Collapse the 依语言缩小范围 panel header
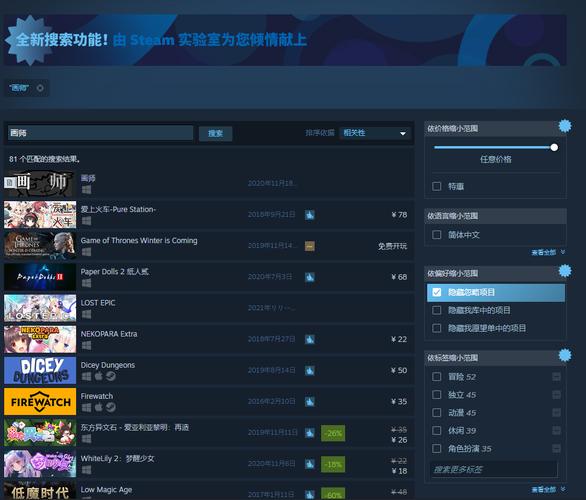 495,216
